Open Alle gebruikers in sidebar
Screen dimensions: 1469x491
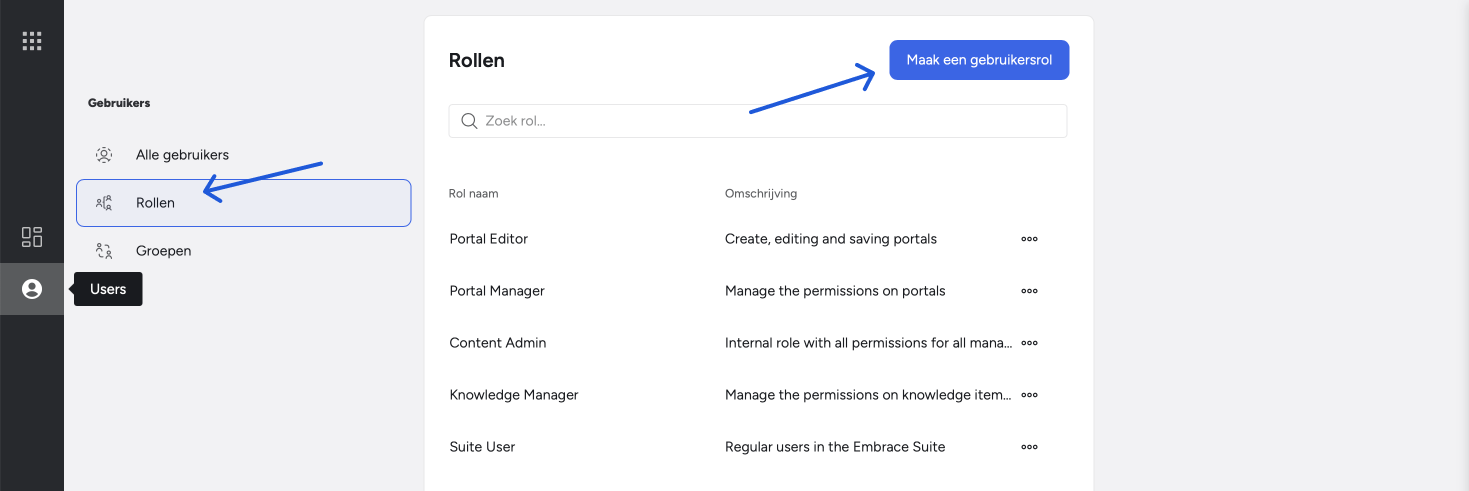pos(244,155)
